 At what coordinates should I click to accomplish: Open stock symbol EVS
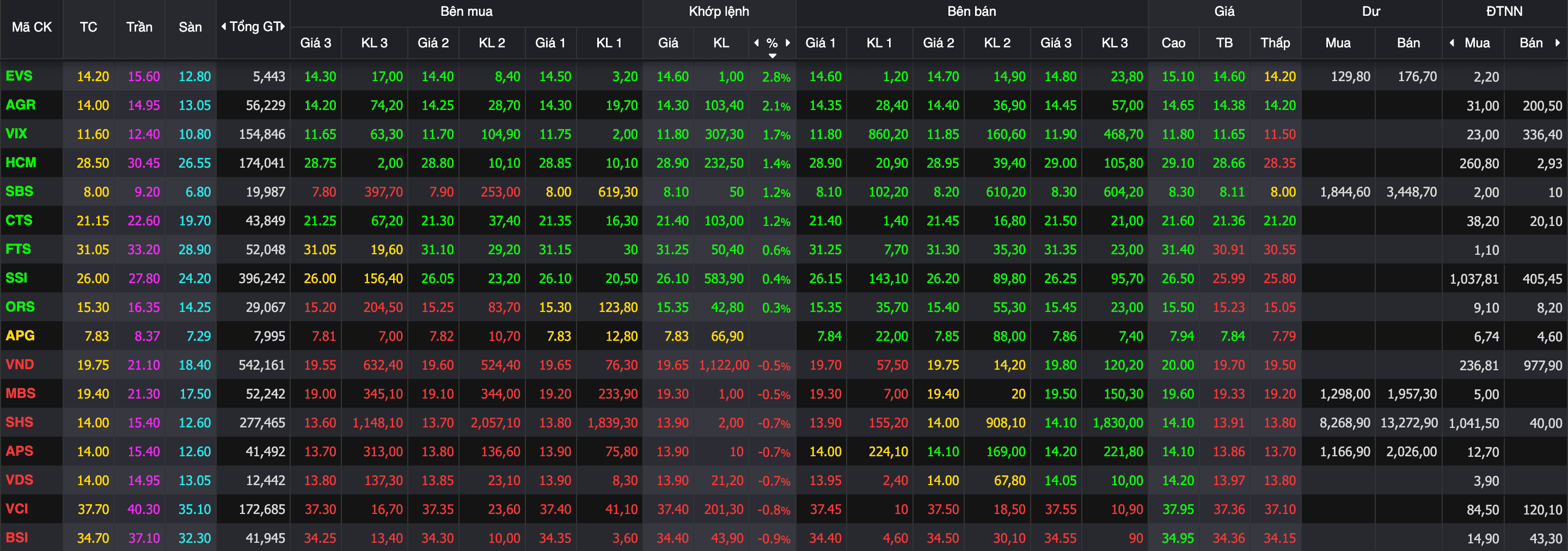click(x=19, y=76)
